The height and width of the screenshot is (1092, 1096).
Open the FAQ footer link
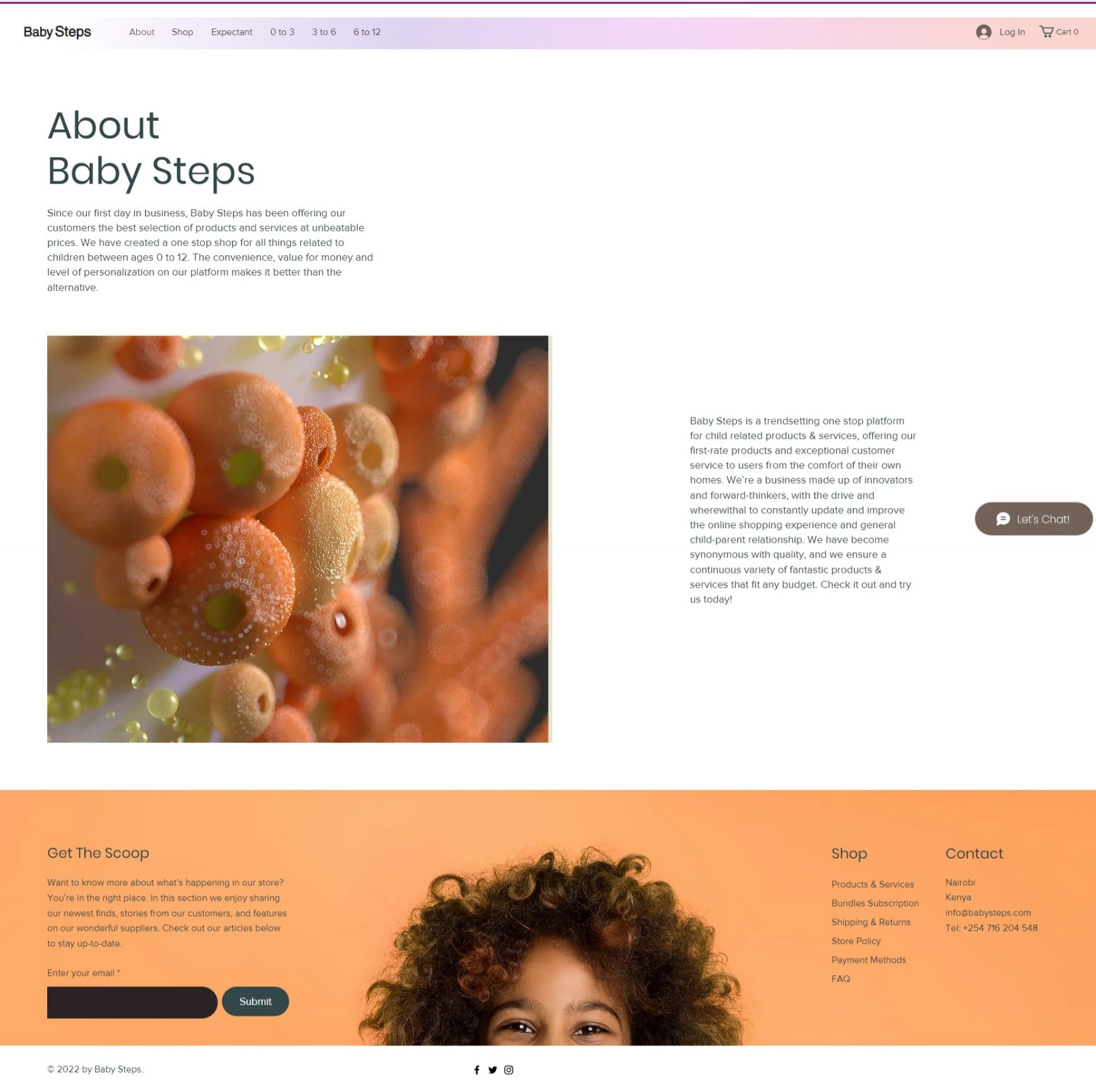point(841,978)
